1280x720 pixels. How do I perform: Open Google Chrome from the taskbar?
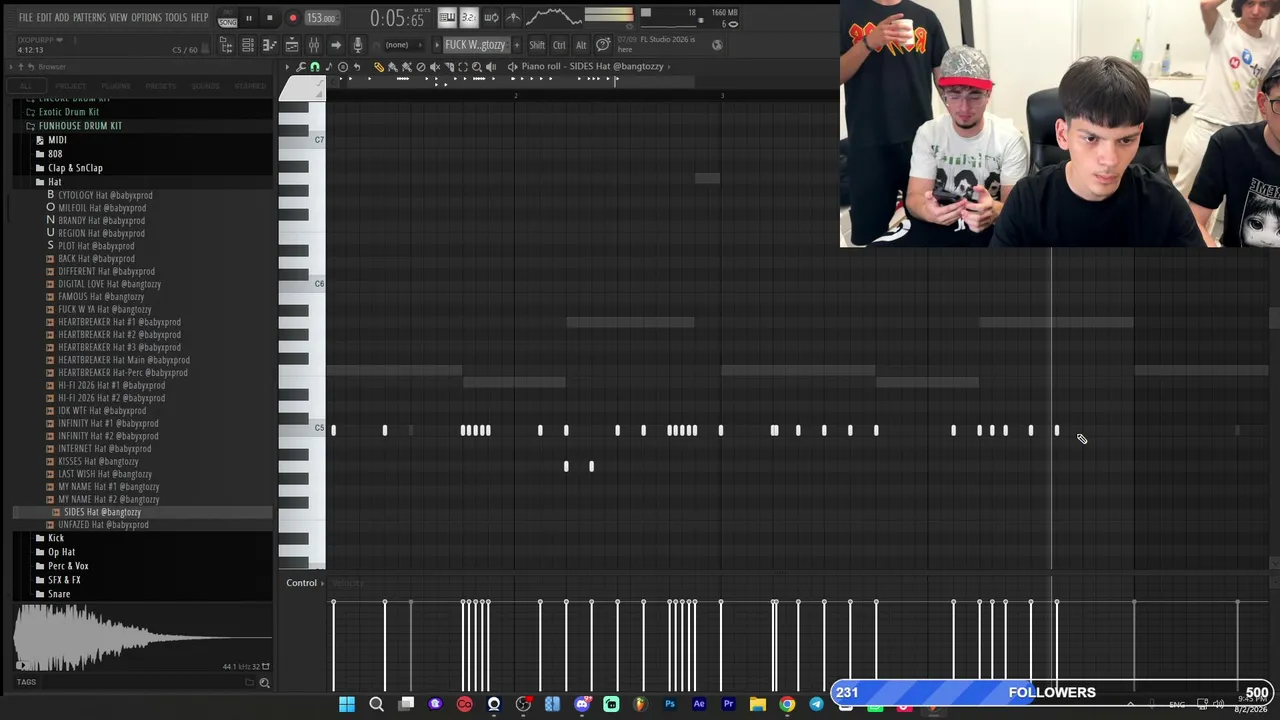point(787,705)
